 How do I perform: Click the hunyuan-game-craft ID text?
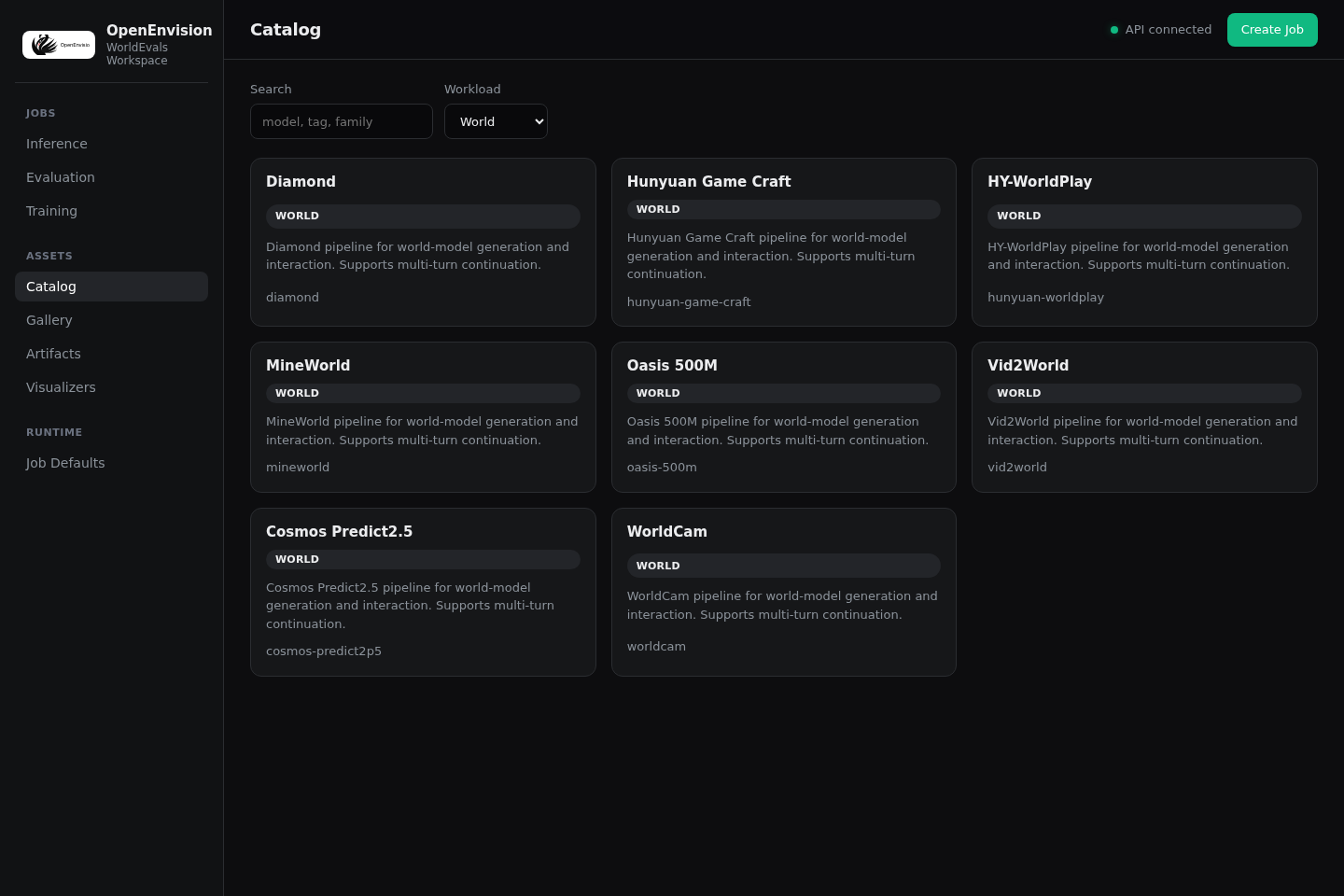click(689, 302)
